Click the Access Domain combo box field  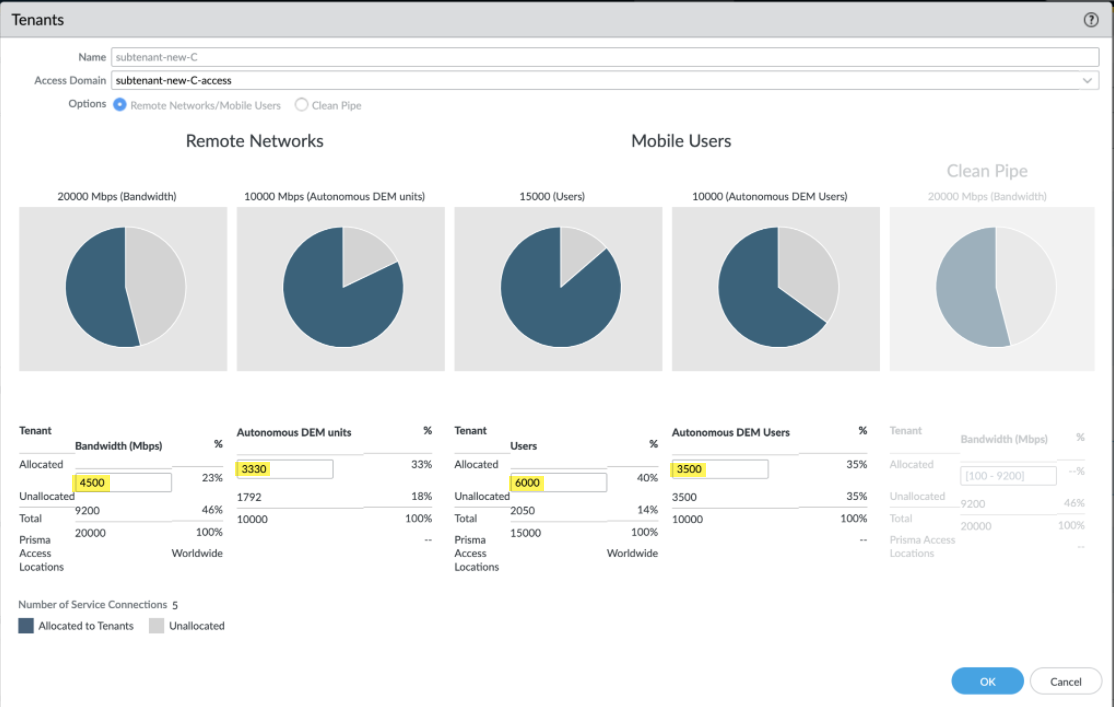[605, 80]
